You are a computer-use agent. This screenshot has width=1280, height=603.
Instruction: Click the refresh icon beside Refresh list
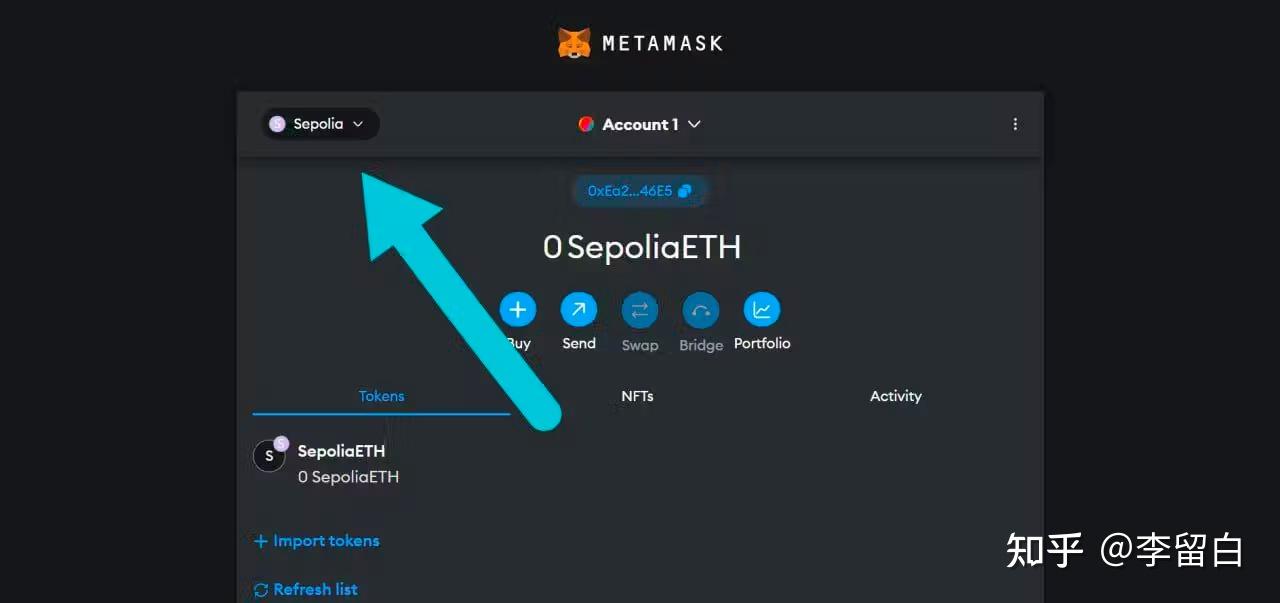pyautogui.click(x=261, y=589)
